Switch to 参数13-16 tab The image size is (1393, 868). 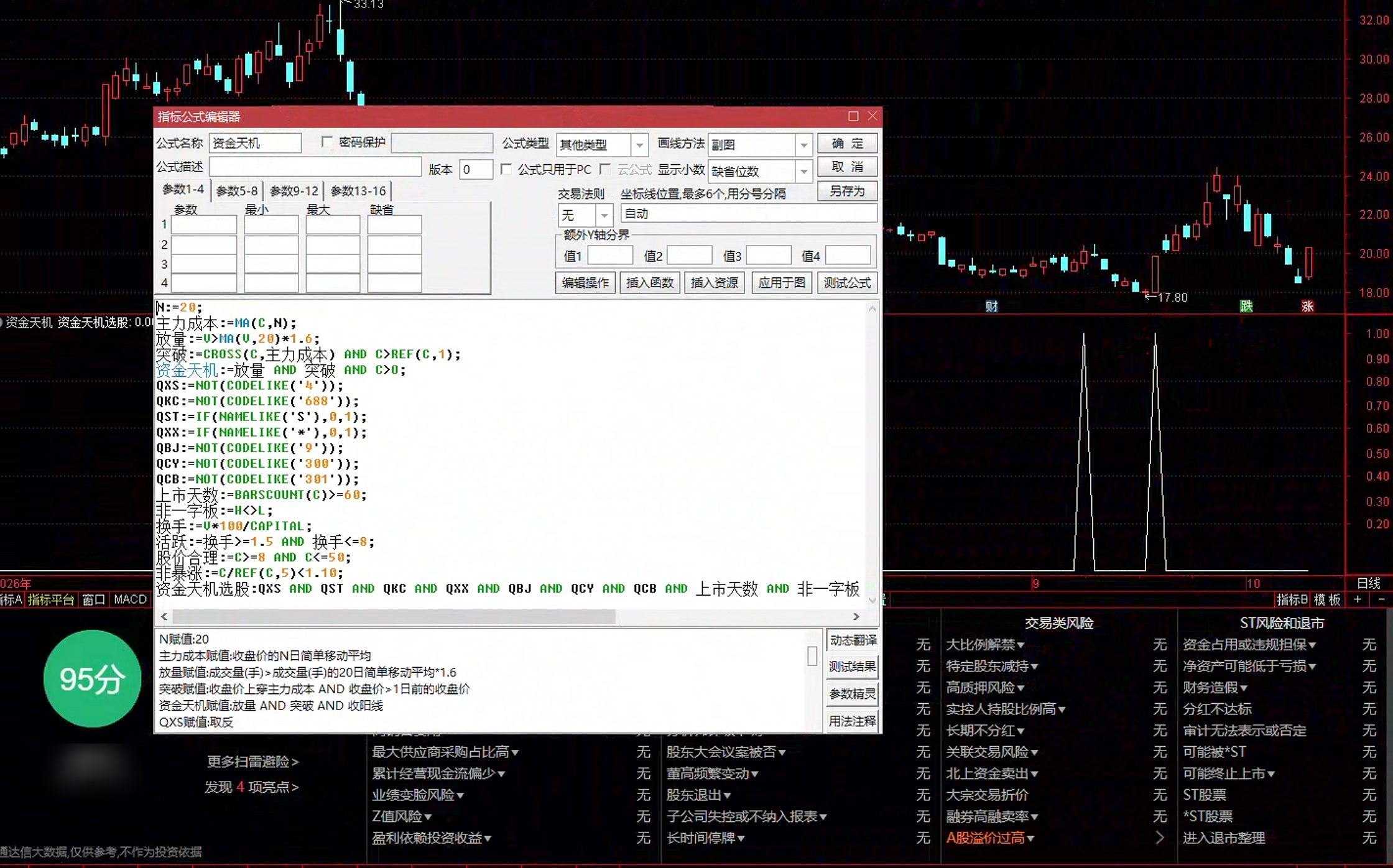pyautogui.click(x=358, y=191)
